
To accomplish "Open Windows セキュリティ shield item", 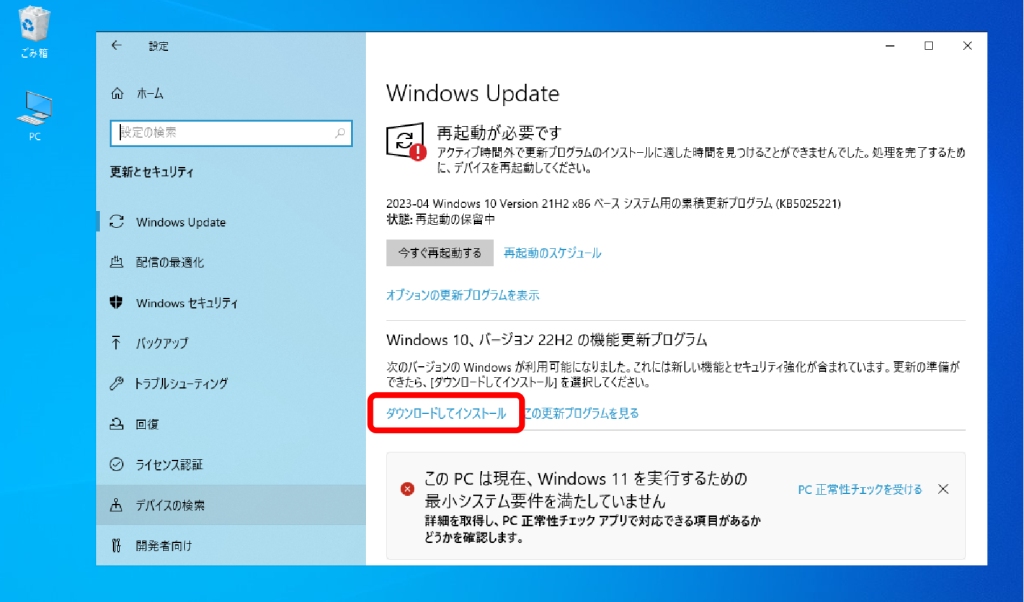I will pyautogui.click(x=116, y=303).
